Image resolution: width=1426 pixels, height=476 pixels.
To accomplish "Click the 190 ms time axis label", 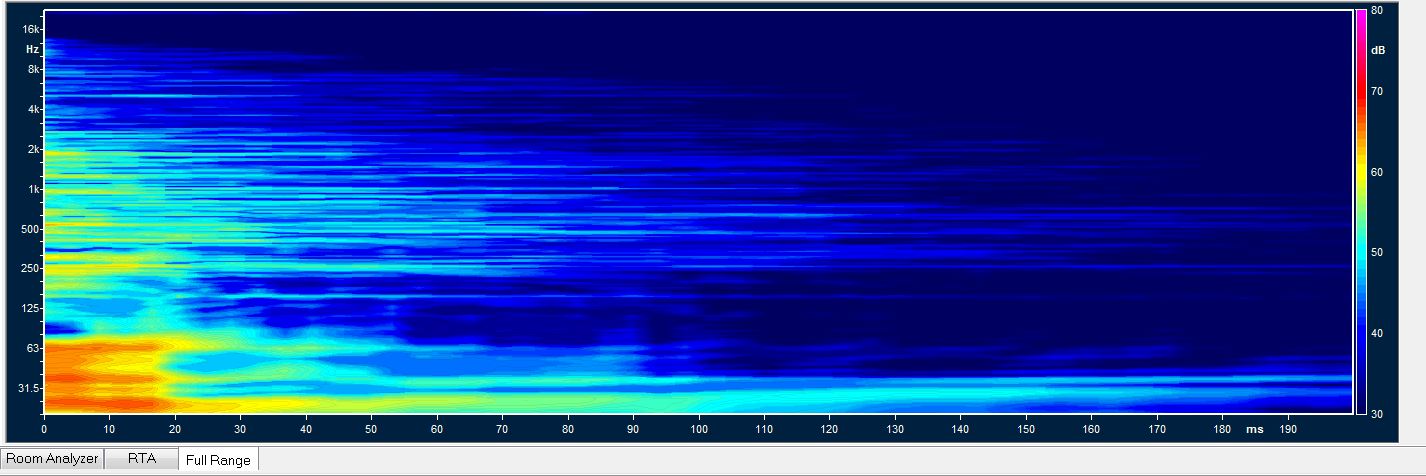I will coord(1288,430).
